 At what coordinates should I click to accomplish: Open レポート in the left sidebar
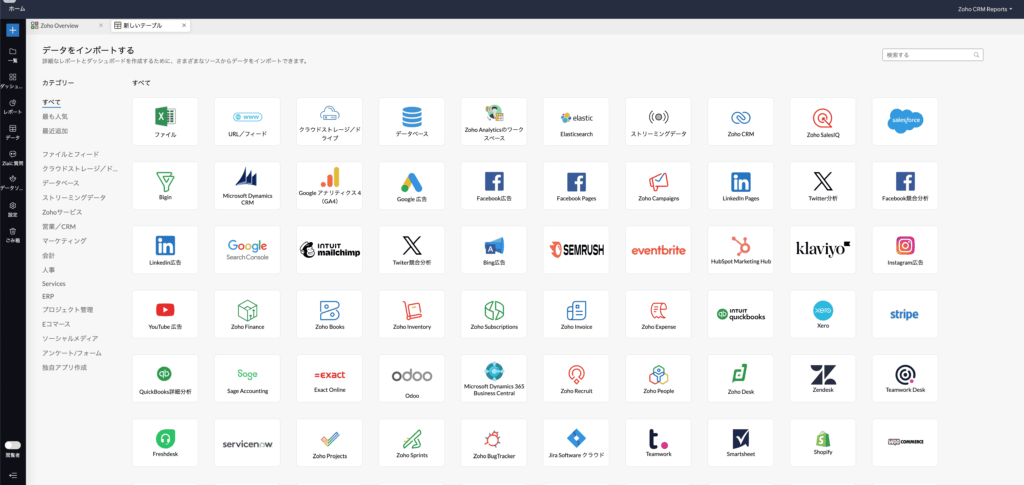[x=13, y=106]
